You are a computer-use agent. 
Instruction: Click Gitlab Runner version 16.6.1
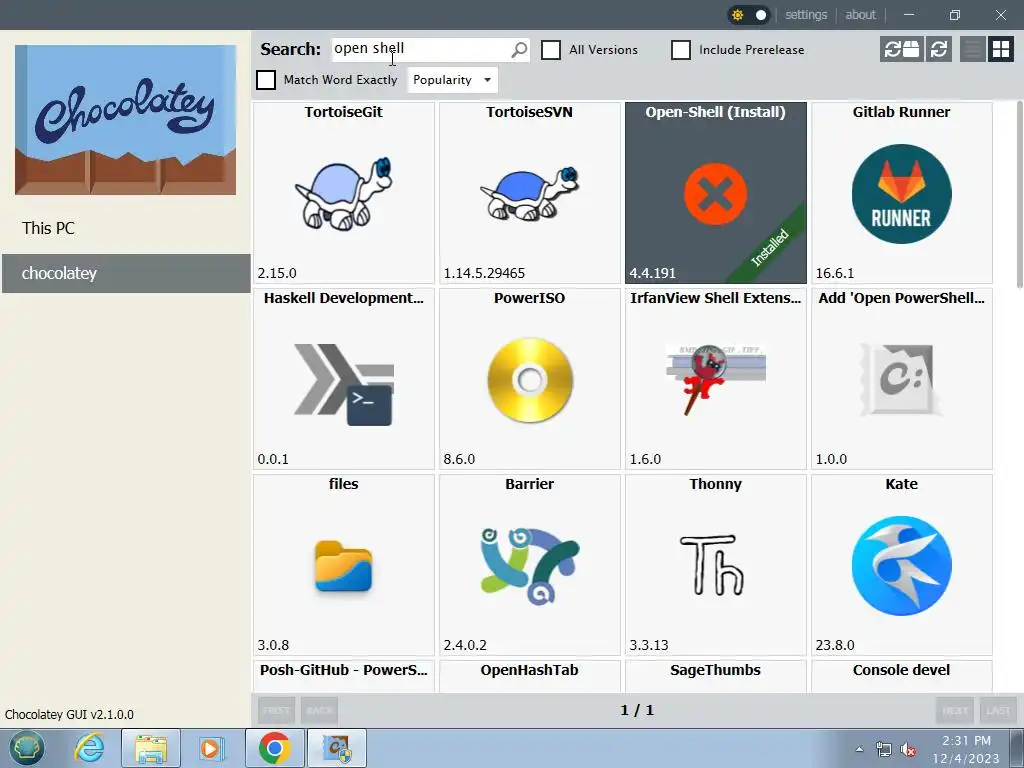[x=835, y=273]
